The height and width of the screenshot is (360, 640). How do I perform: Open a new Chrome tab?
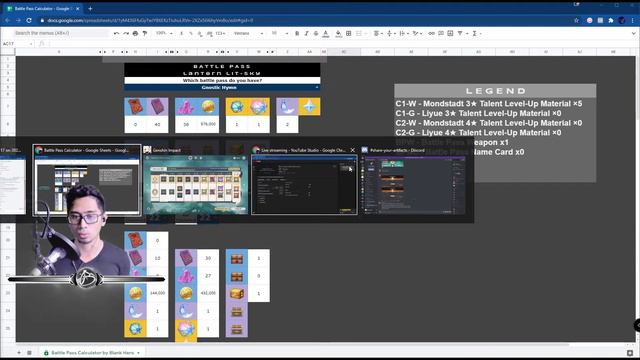coord(90,9)
